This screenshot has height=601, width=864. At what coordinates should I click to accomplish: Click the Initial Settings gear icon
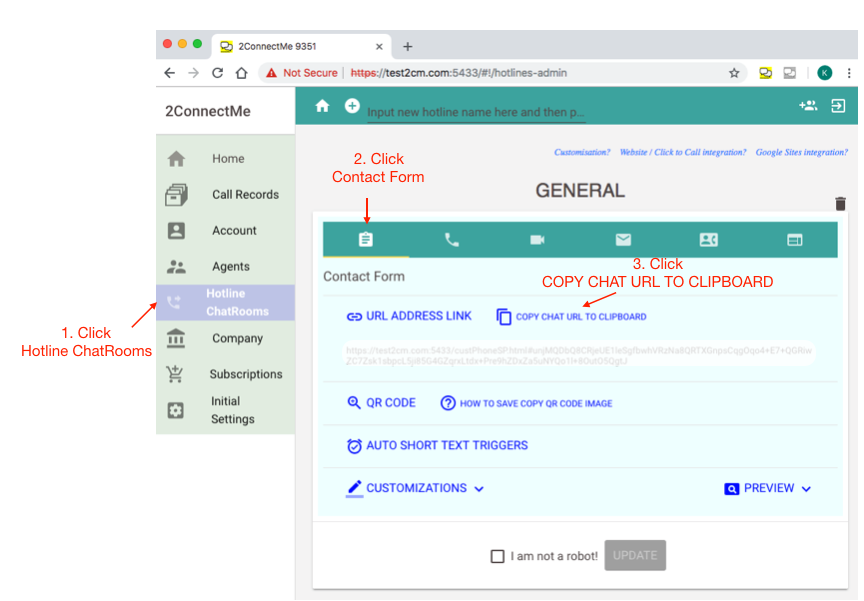point(175,410)
